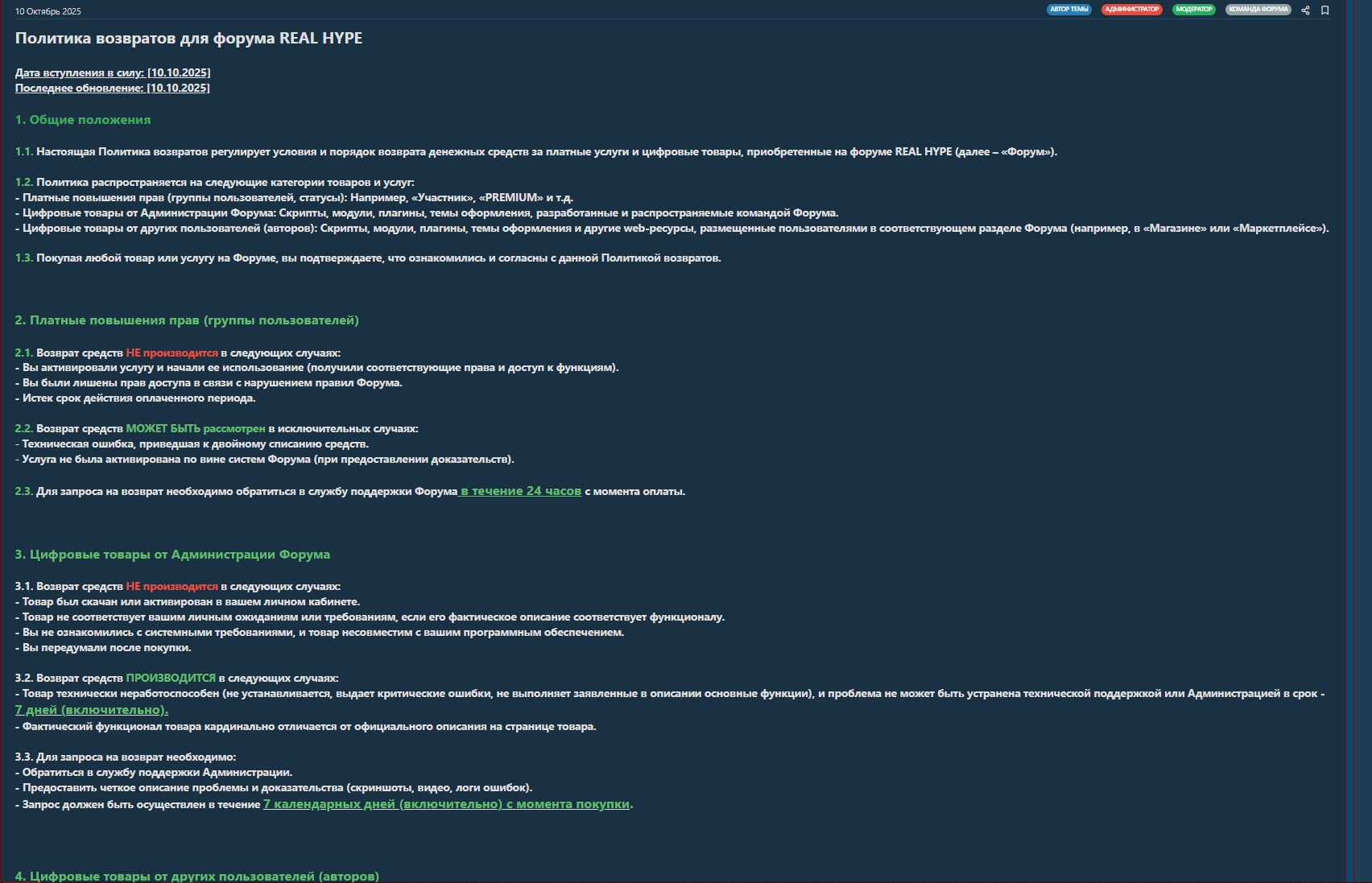Click the red АДМИНИСТРАТОР badge
Image resolution: width=1372 pixels, height=883 pixels.
coord(1131,10)
